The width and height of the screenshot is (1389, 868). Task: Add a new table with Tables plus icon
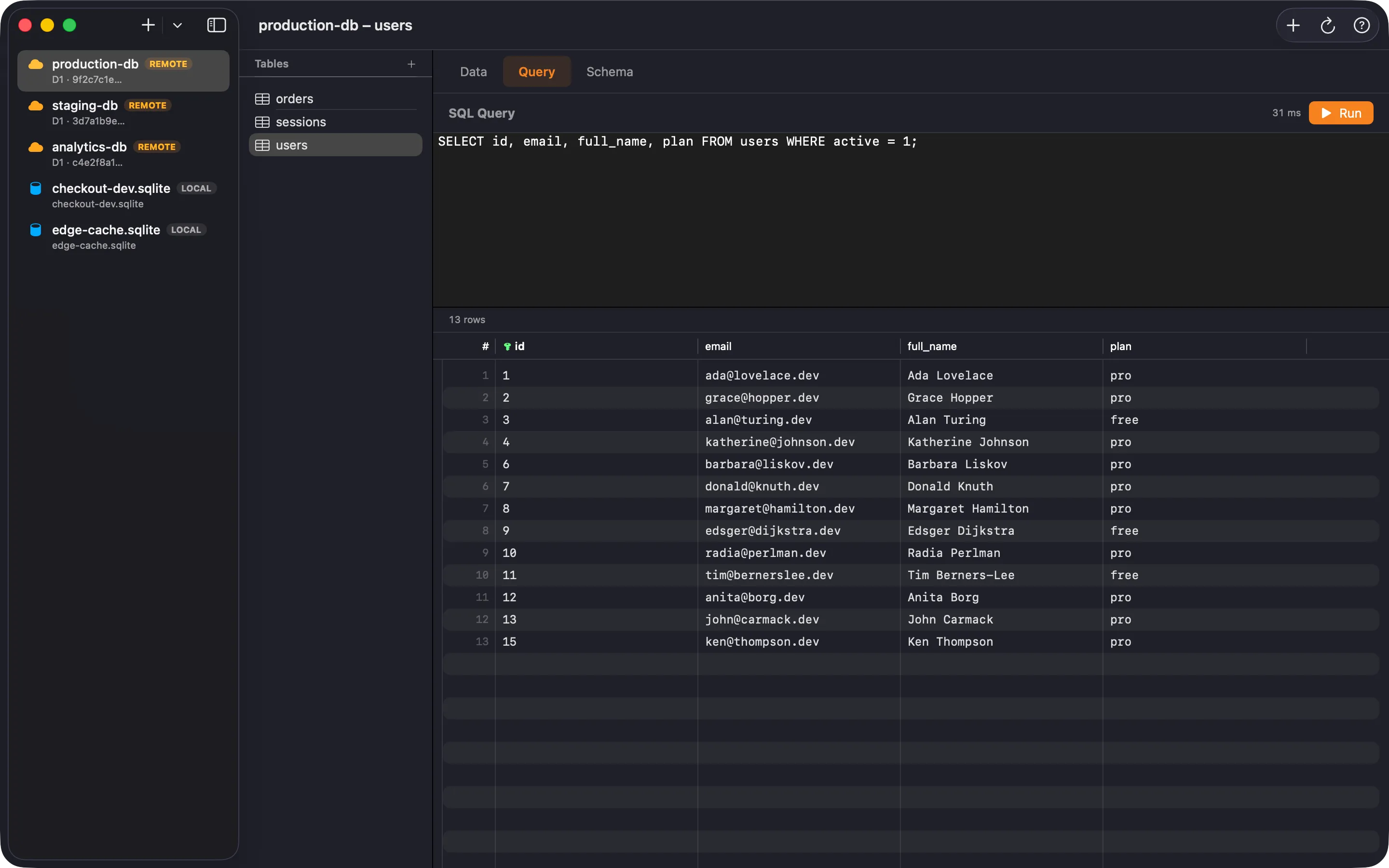click(x=411, y=64)
